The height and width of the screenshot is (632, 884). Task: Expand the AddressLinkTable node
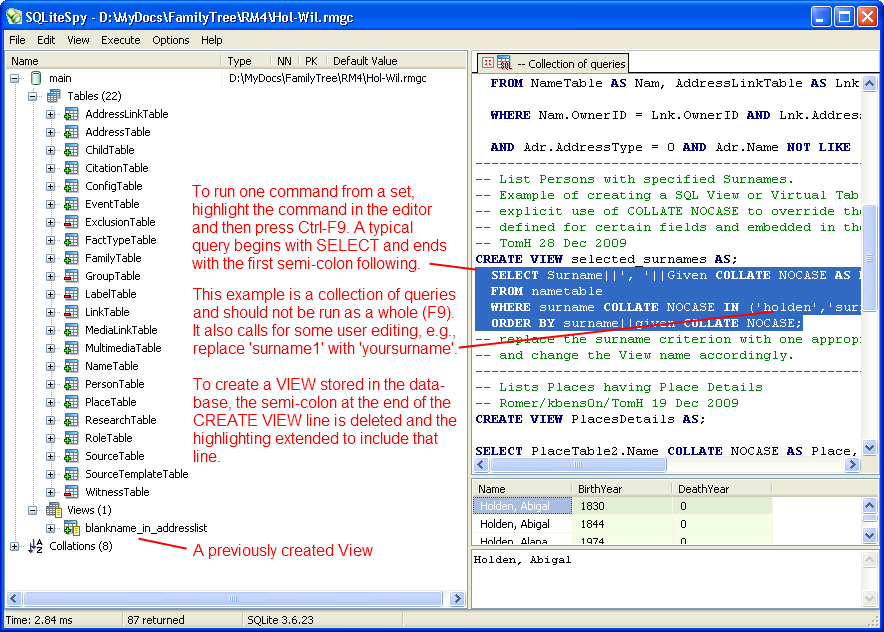pyautogui.click(x=51, y=114)
